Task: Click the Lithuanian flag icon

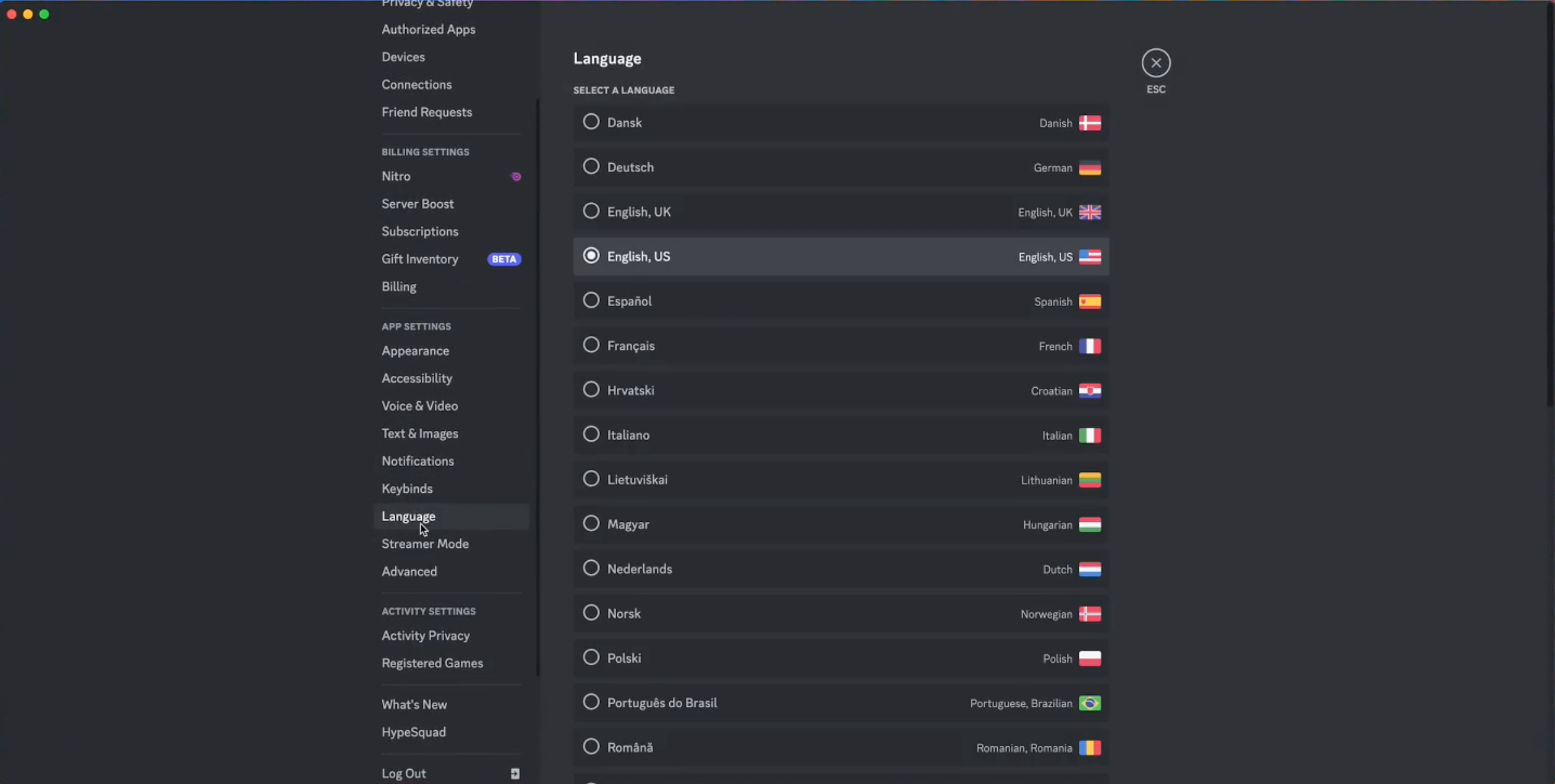Action: [1089, 480]
